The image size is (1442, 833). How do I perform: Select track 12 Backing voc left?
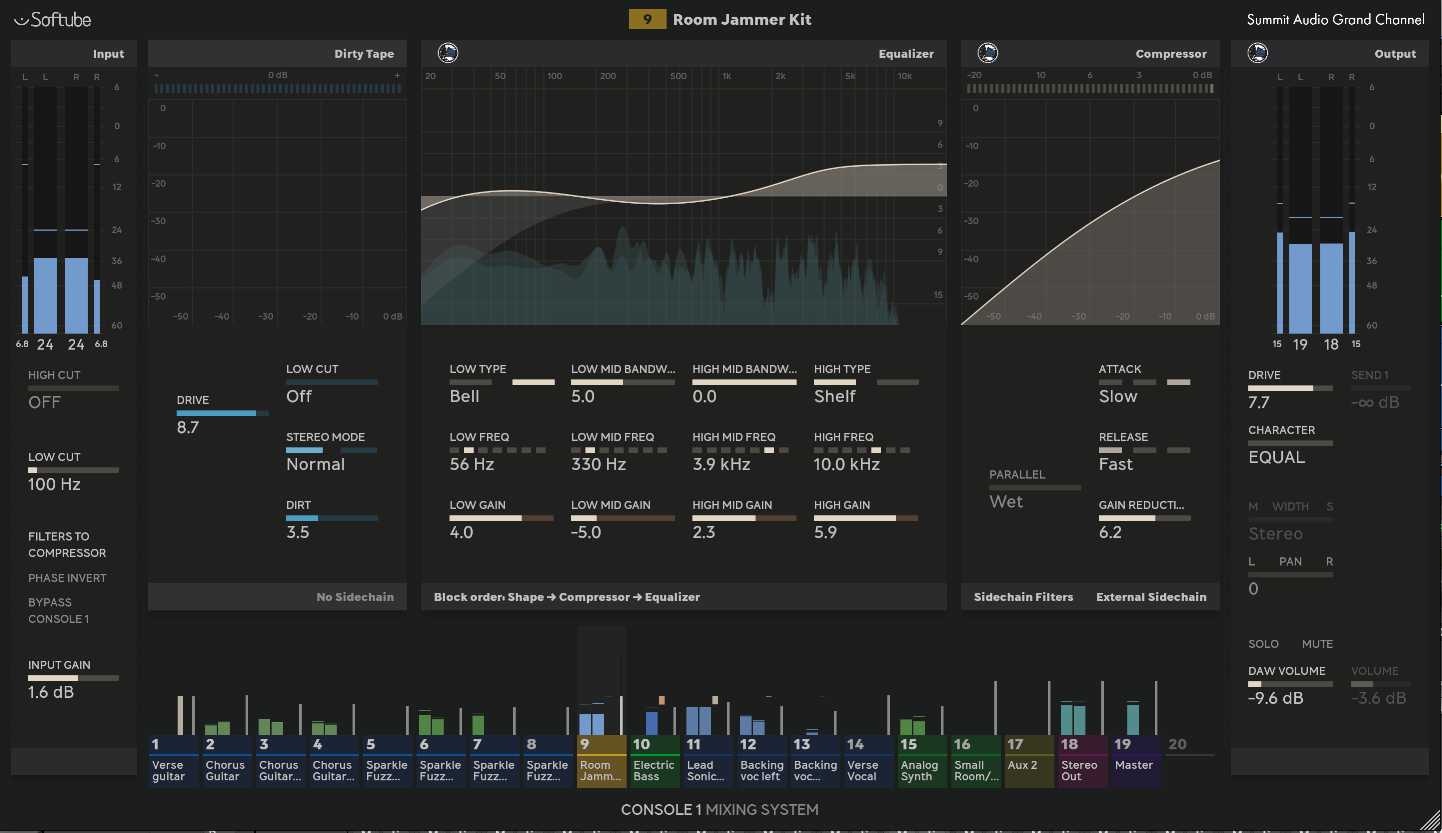pyautogui.click(x=761, y=761)
